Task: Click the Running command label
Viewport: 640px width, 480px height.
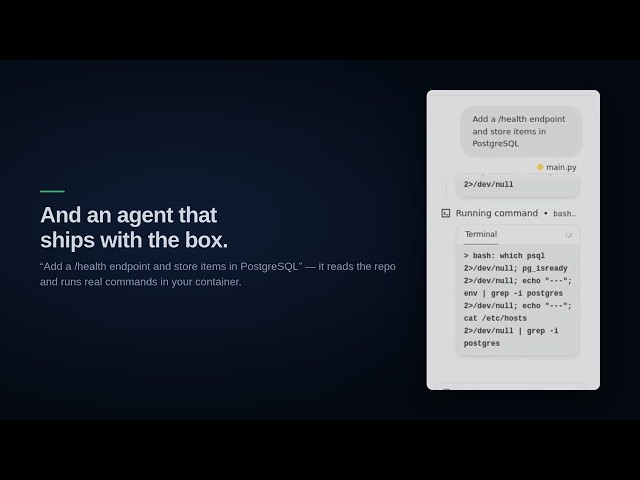Action: click(x=497, y=213)
